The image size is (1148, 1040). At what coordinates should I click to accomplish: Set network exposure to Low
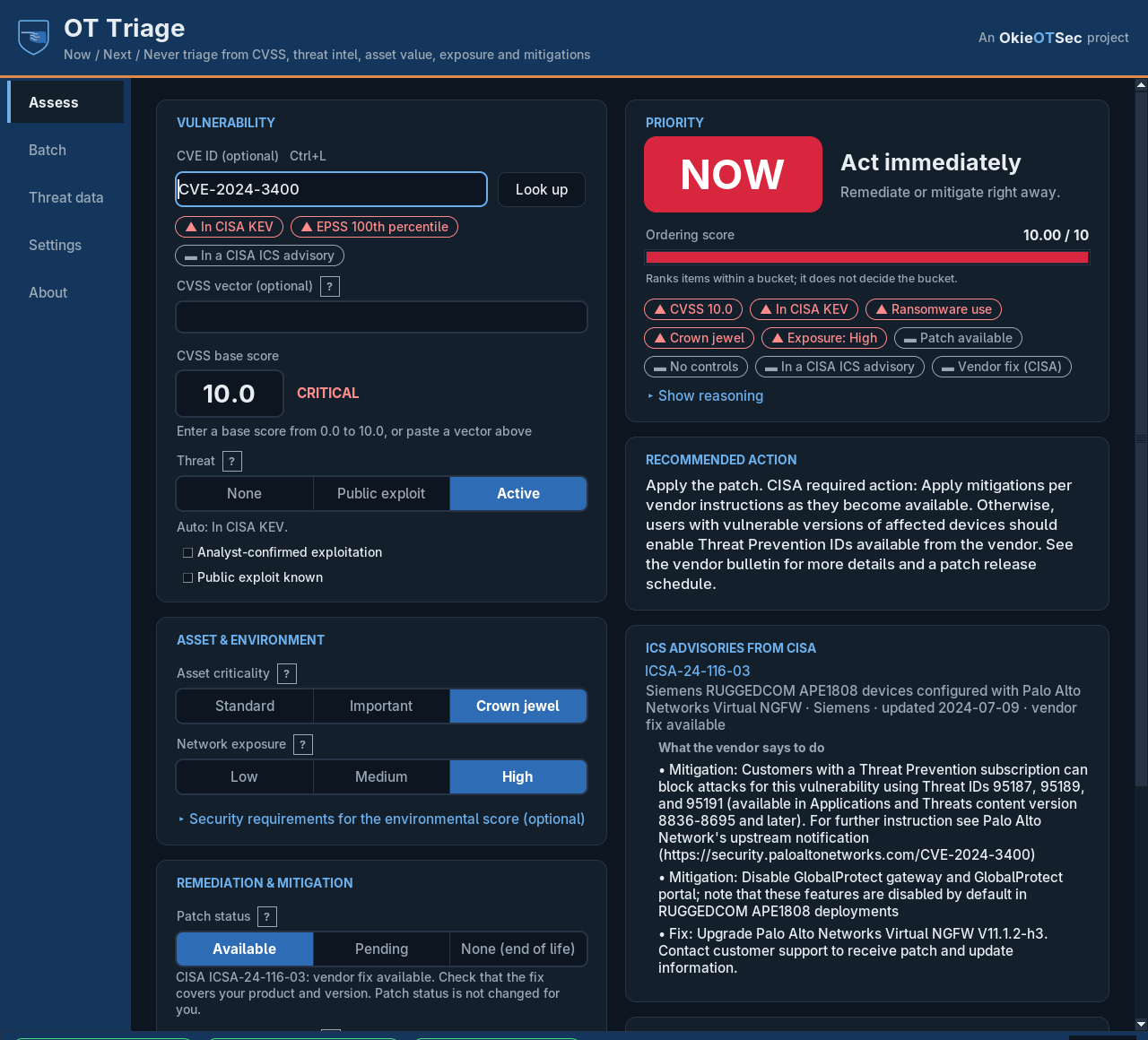245,777
